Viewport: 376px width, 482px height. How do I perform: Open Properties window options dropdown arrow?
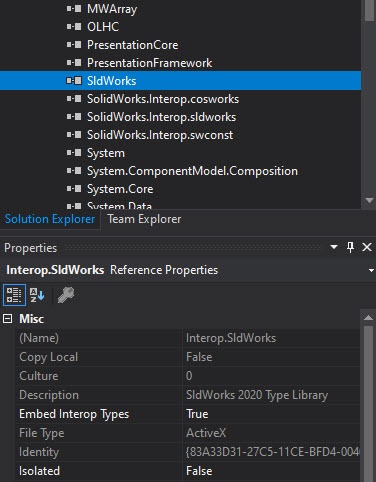click(x=334, y=247)
